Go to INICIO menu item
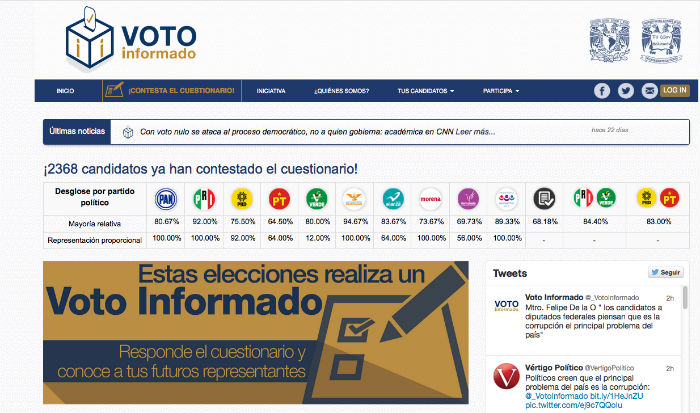 (65, 91)
